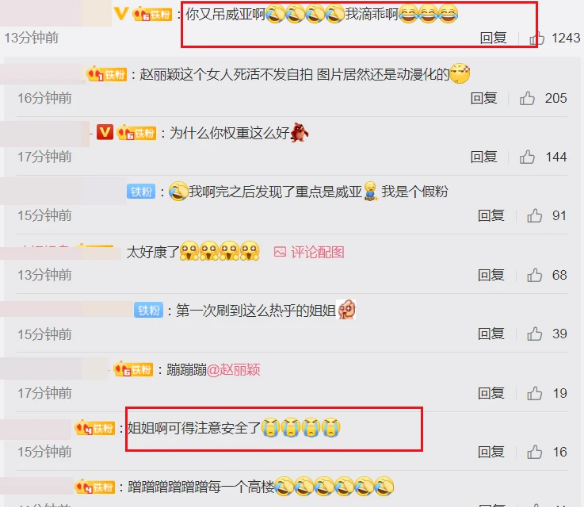Click red V verified badge on third comment
Screen dimensions: 584x507
pyautogui.click(x=105, y=132)
